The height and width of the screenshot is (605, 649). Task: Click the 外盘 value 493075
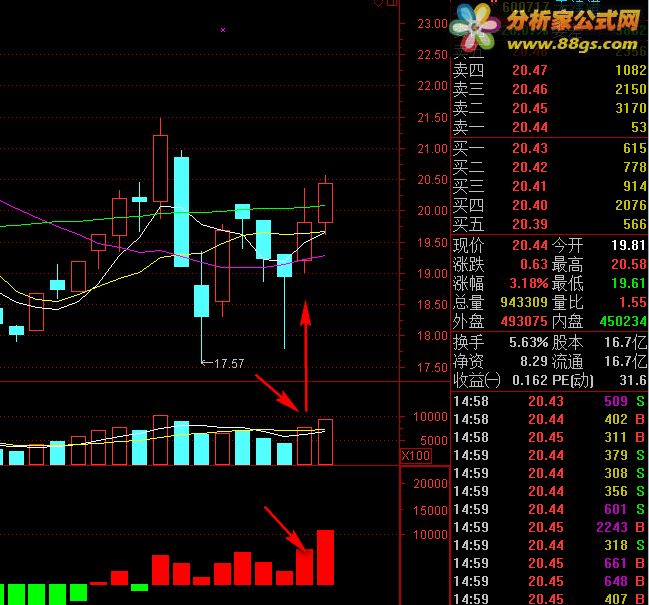(x=524, y=322)
